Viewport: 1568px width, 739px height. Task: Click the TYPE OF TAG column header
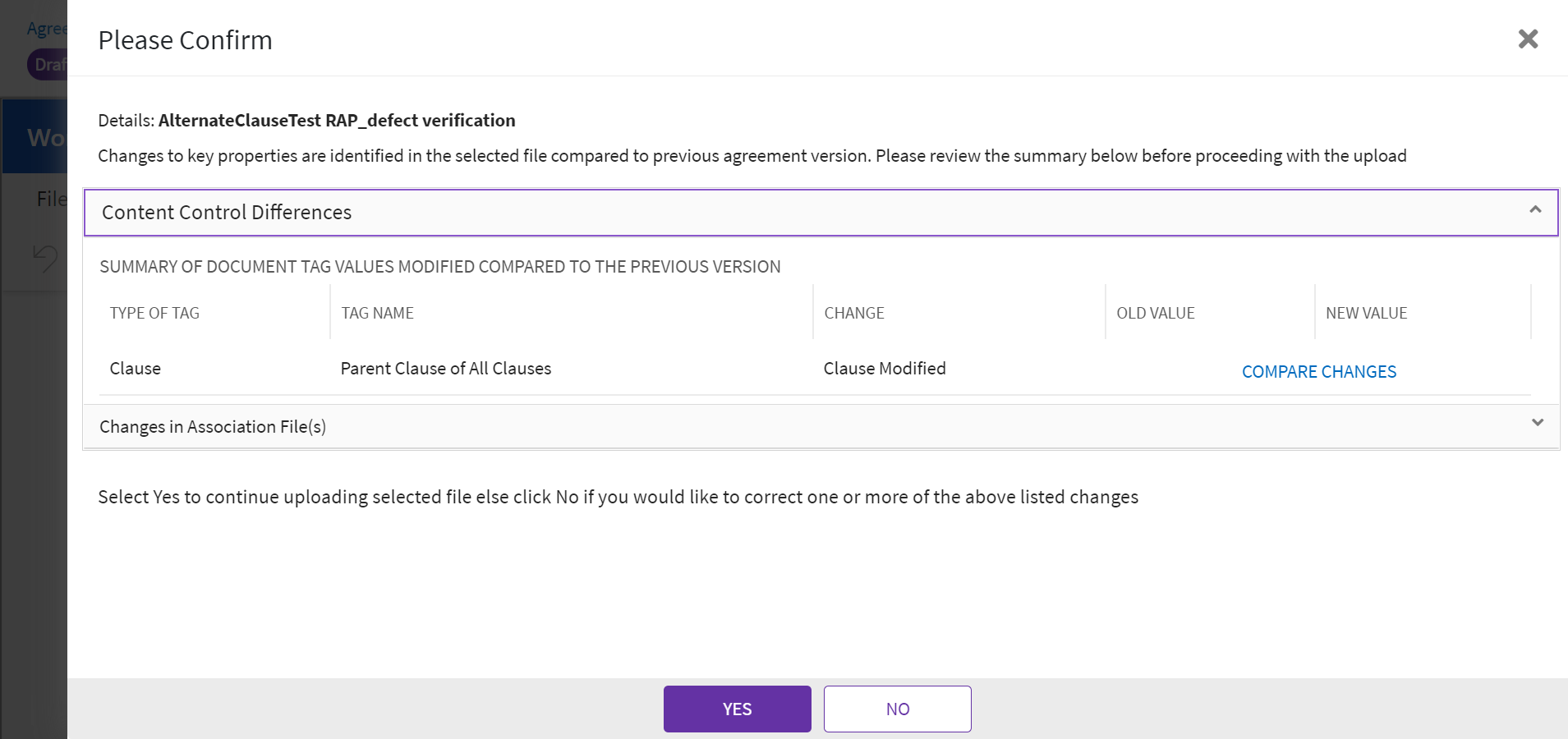(x=154, y=313)
